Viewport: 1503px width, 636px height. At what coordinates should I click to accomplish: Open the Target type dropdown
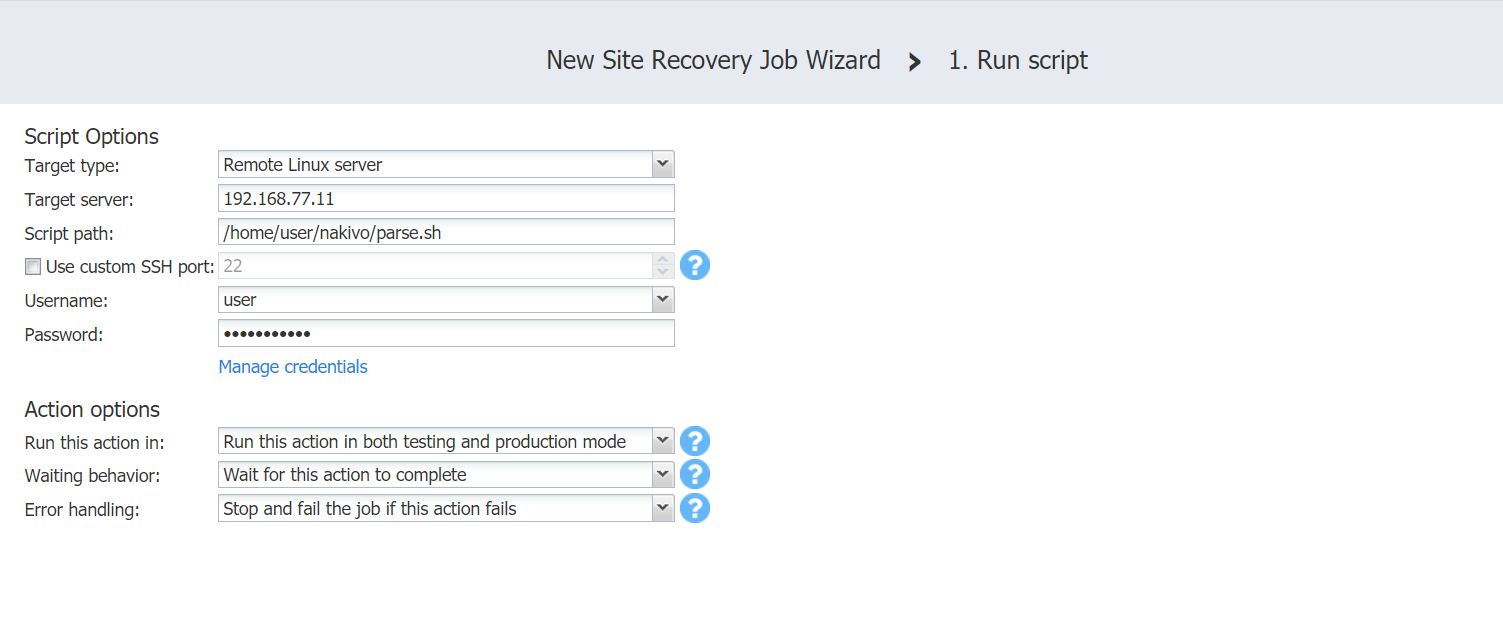tap(661, 164)
